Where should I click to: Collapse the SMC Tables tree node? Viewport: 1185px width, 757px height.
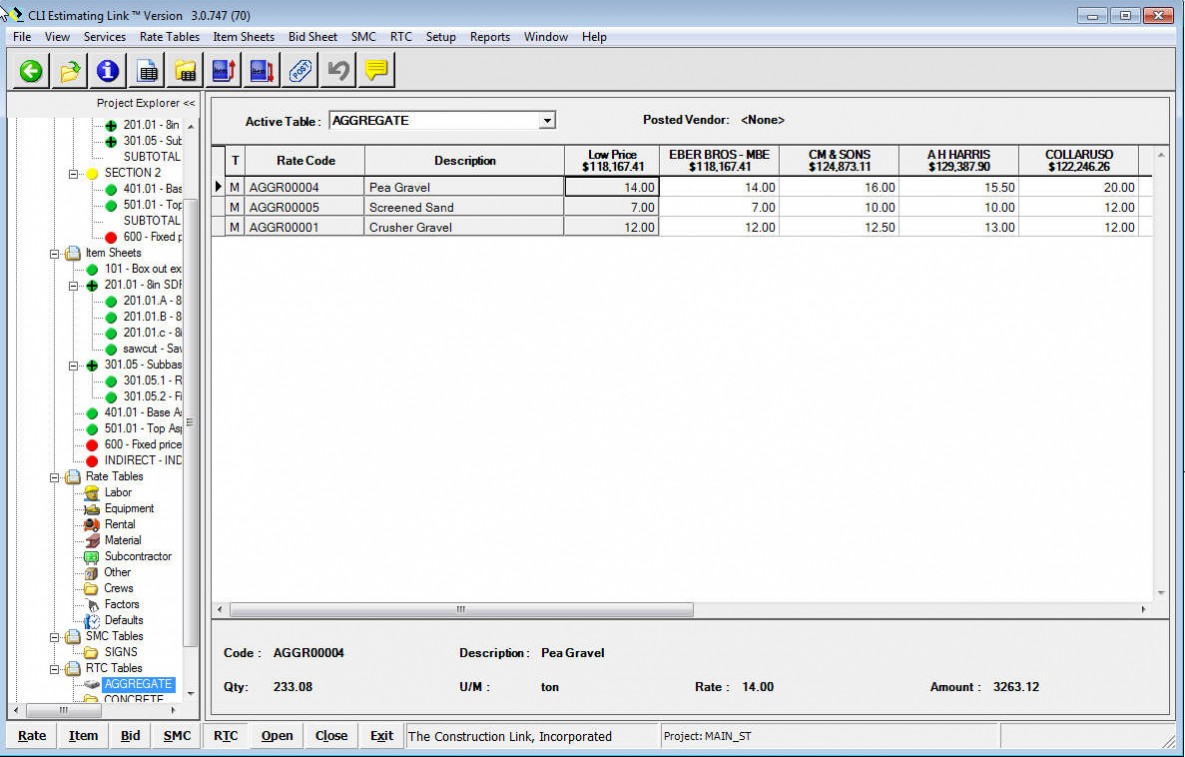tap(54, 637)
